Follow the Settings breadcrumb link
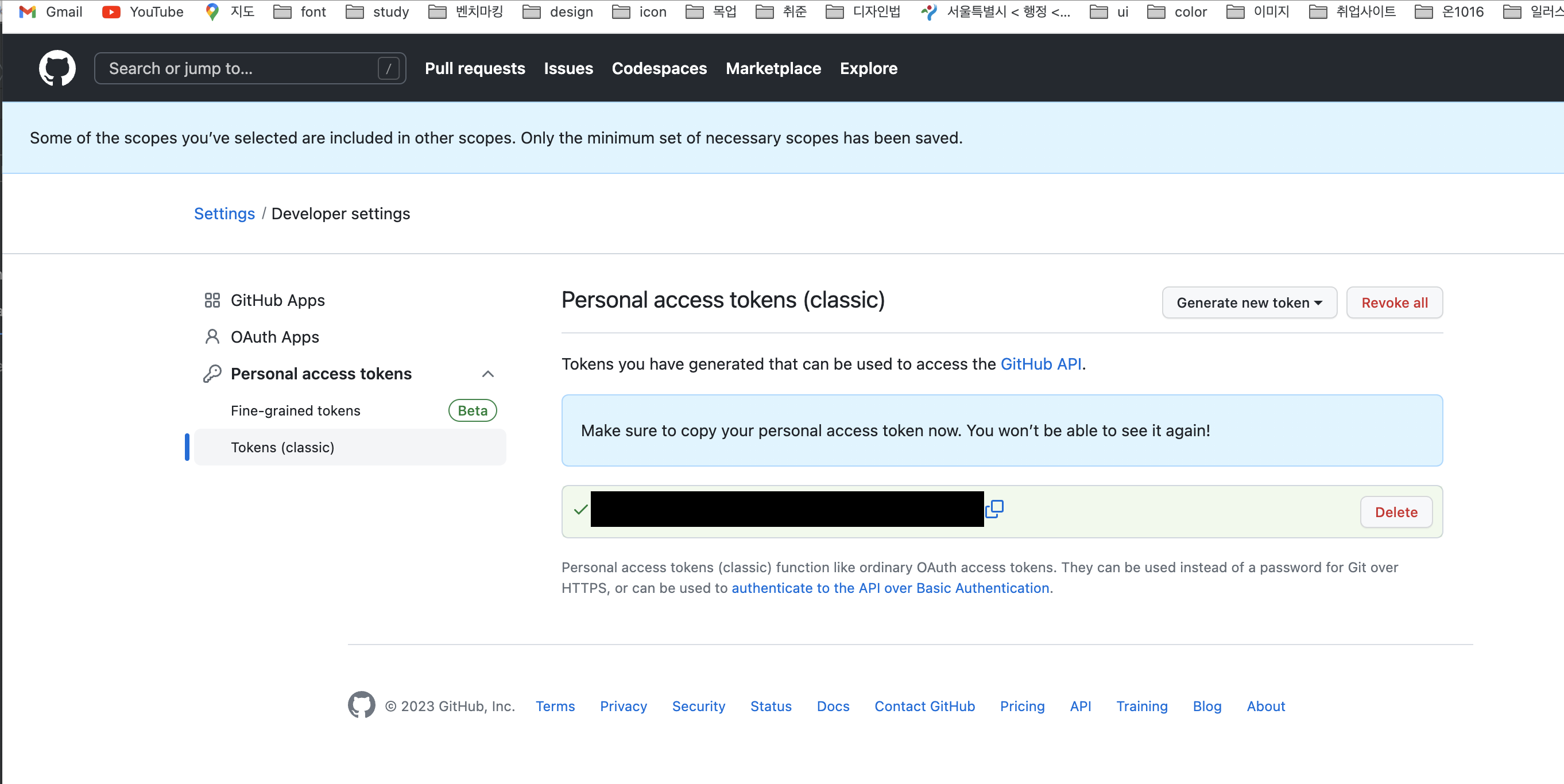This screenshot has height=784, width=1564. [x=224, y=214]
